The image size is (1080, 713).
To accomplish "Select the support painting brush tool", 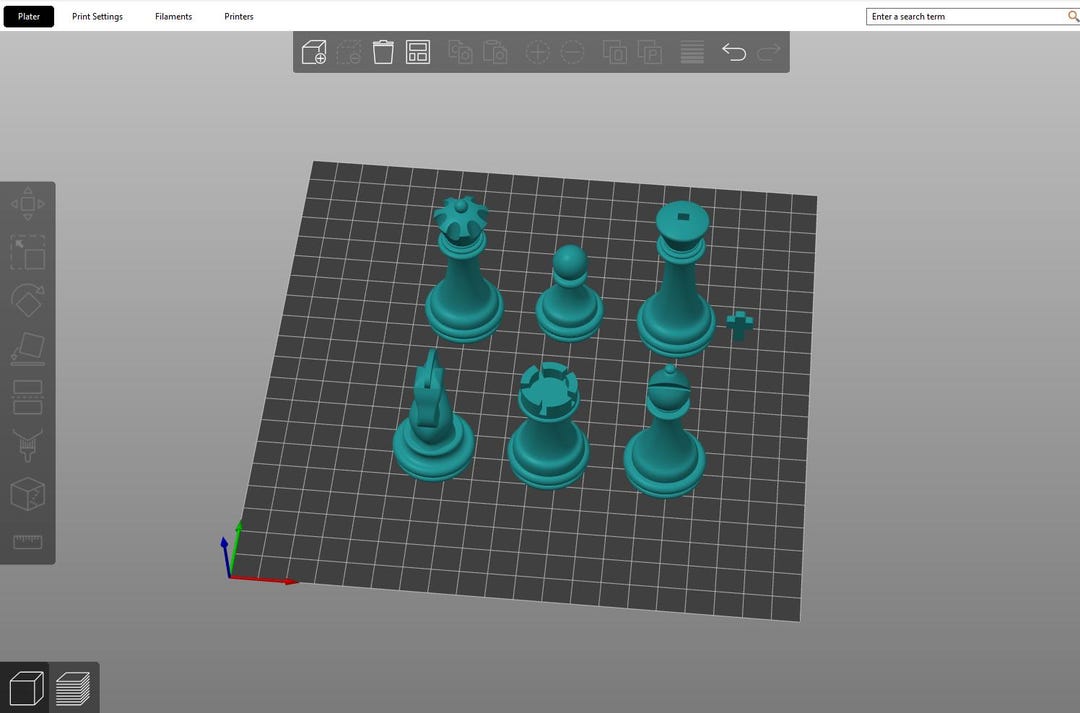I will point(27,444).
